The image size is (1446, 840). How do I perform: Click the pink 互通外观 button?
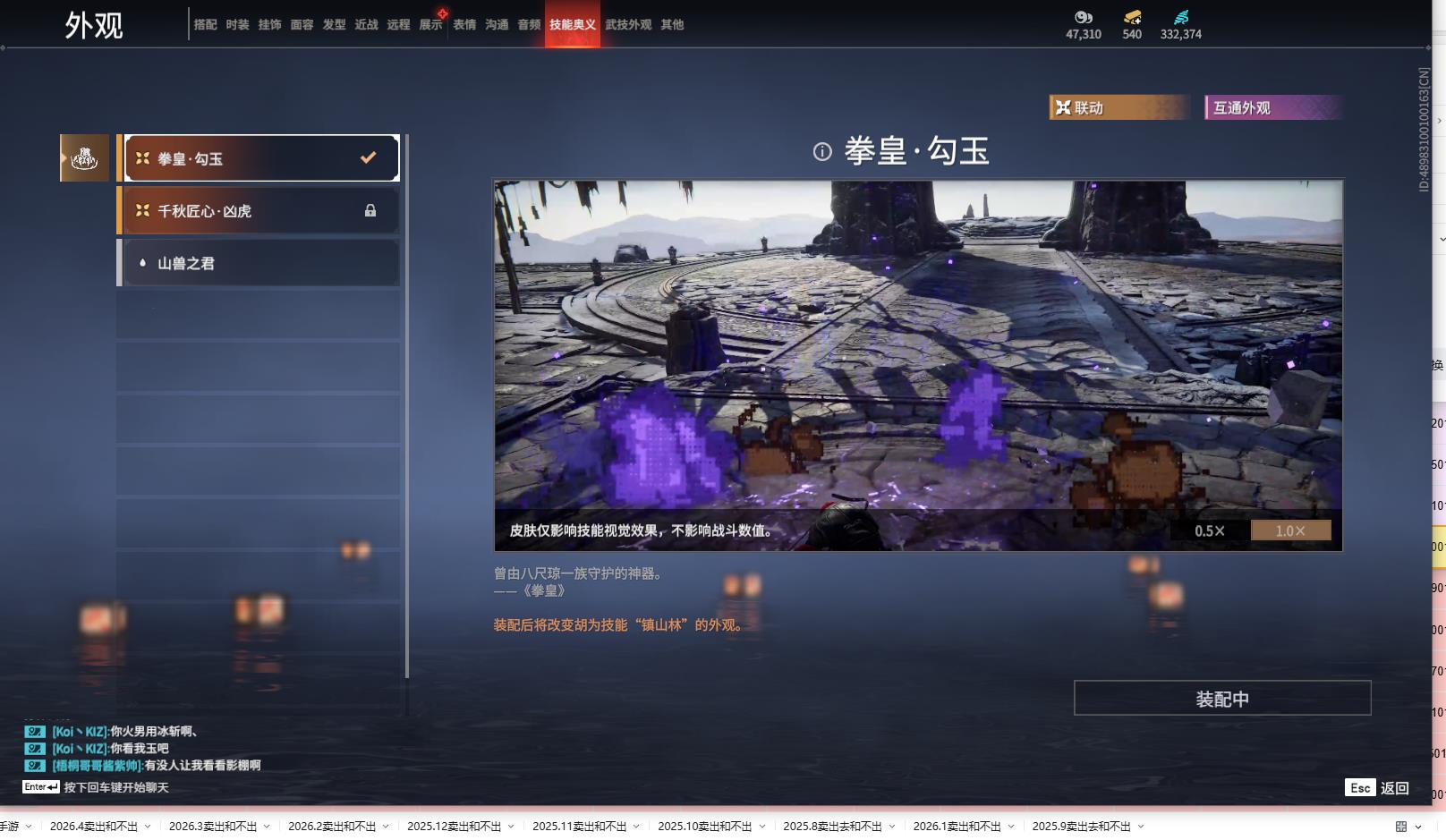pyautogui.click(x=1272, y=107)
